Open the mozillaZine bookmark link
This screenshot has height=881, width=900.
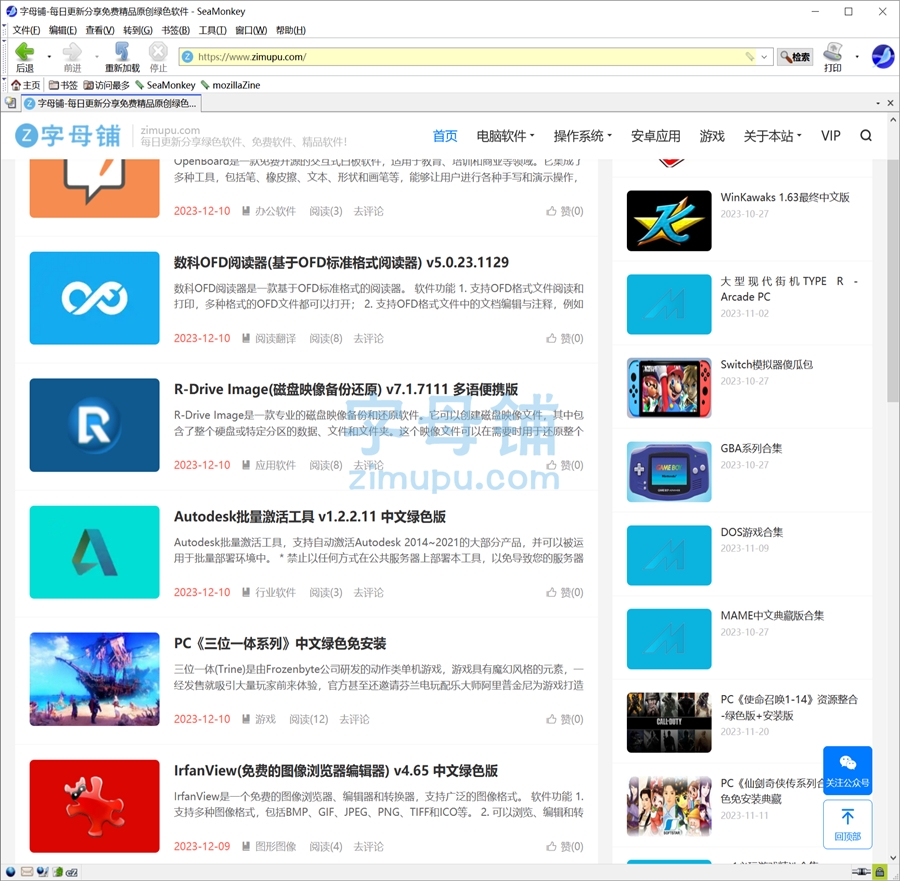tap(230, 85)
